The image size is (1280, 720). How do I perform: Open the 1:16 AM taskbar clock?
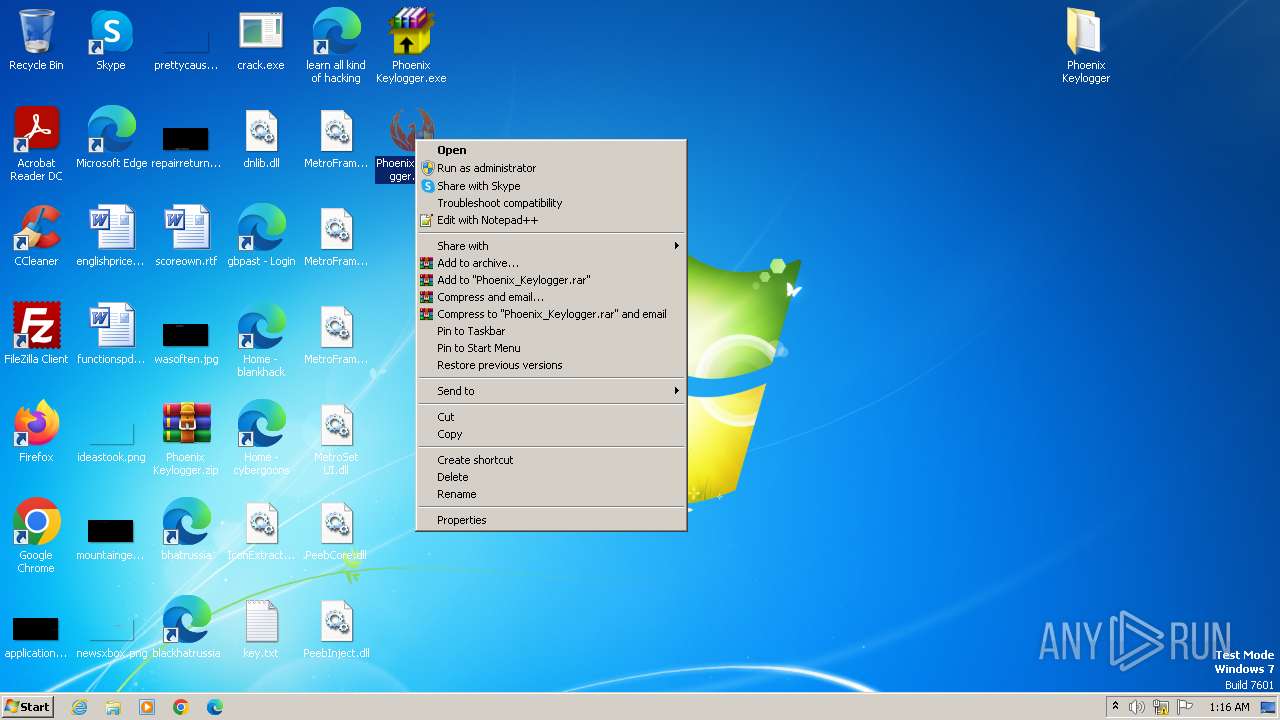[x=1229, y=707]
